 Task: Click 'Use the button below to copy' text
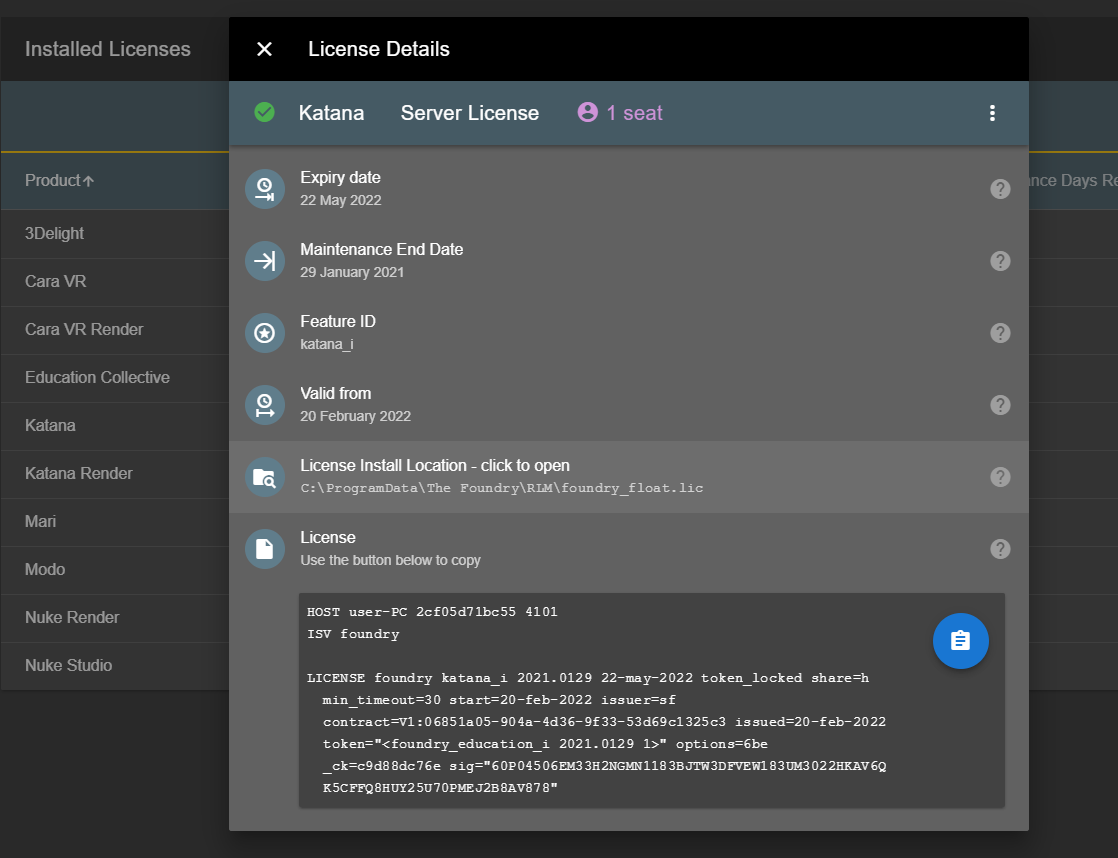(x=391, y=561)
